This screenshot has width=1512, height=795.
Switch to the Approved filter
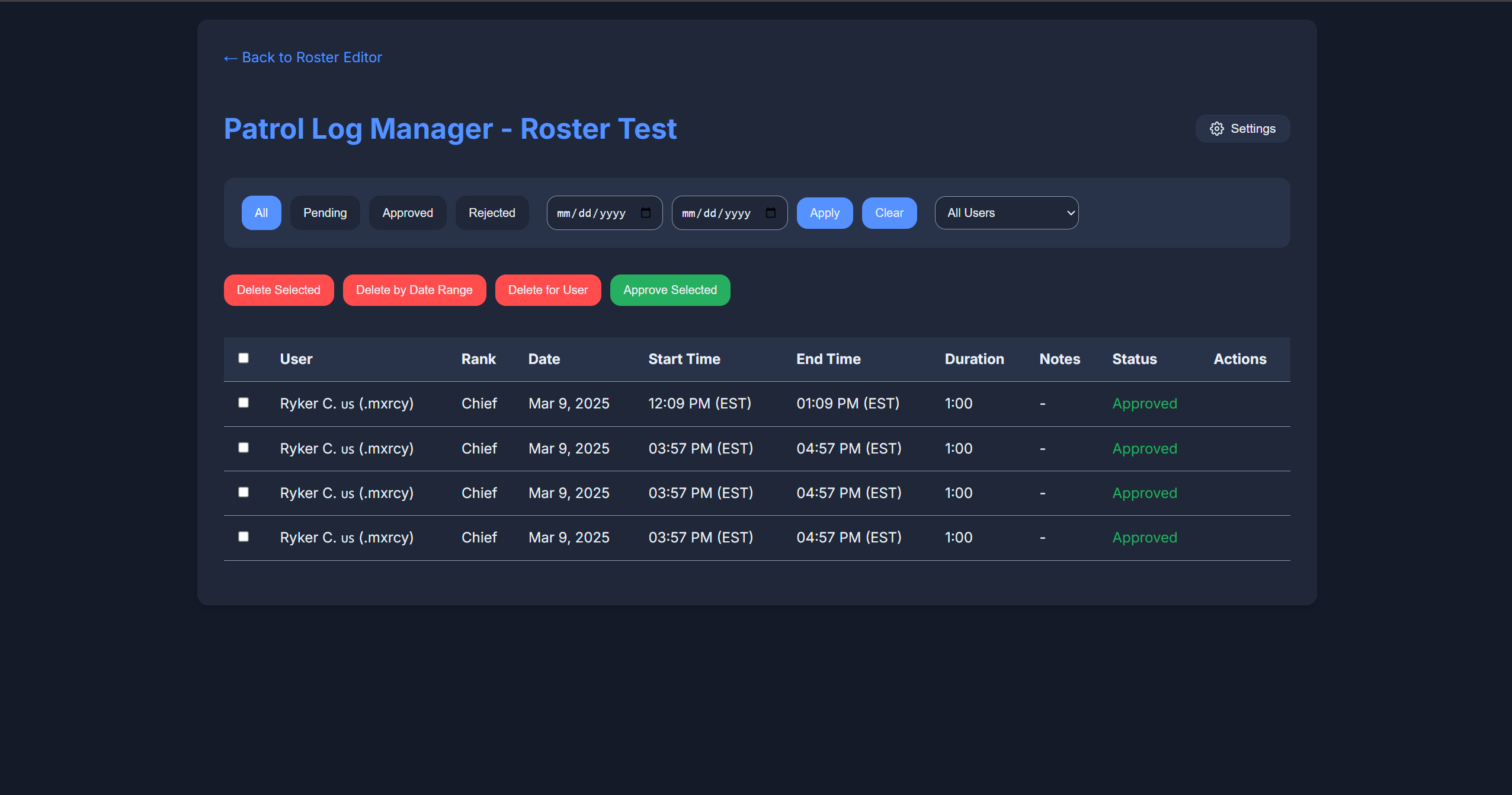(x=408, y=213)
